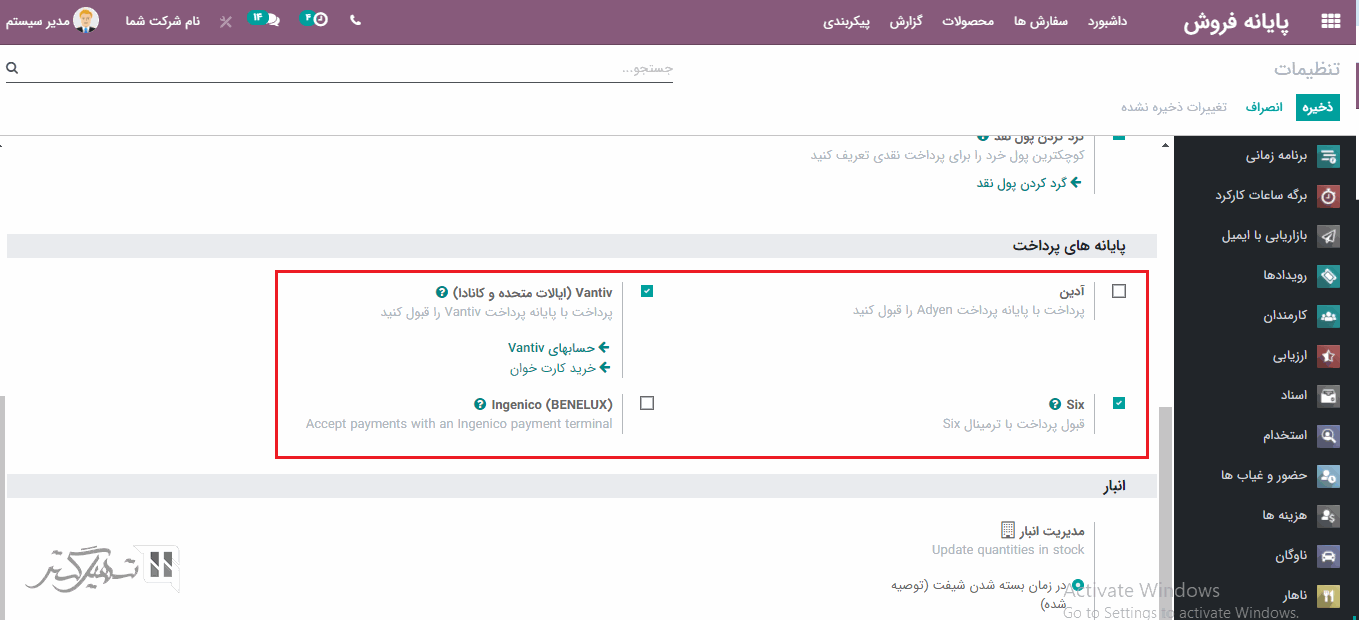Click the پایانه فروش app title
The width and height of the screenshot is (1359, 620).
[x=1236, y=22]
